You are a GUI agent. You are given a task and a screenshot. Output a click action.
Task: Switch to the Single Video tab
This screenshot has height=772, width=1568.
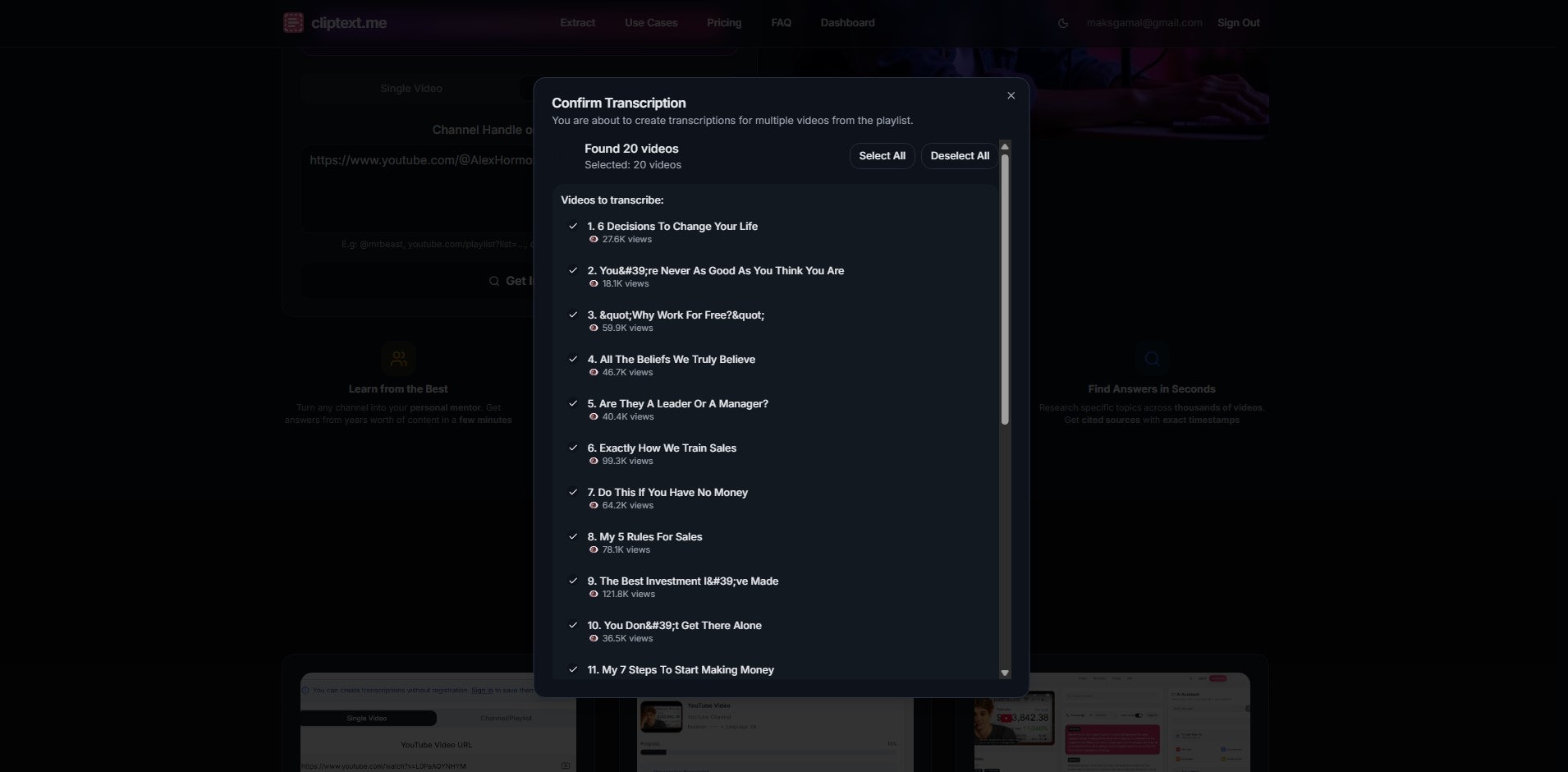(411, 89)
